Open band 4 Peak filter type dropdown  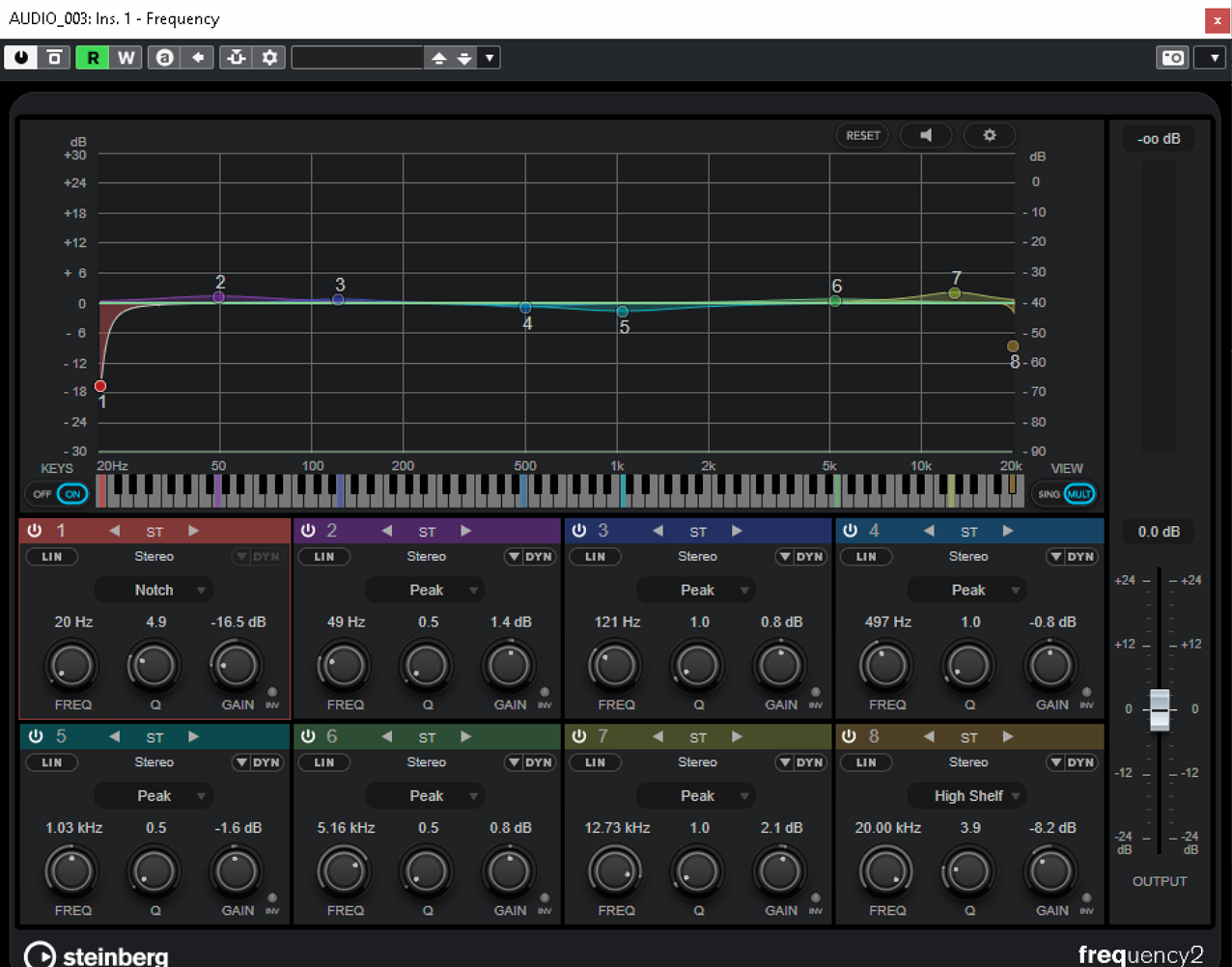pos(968,591)
